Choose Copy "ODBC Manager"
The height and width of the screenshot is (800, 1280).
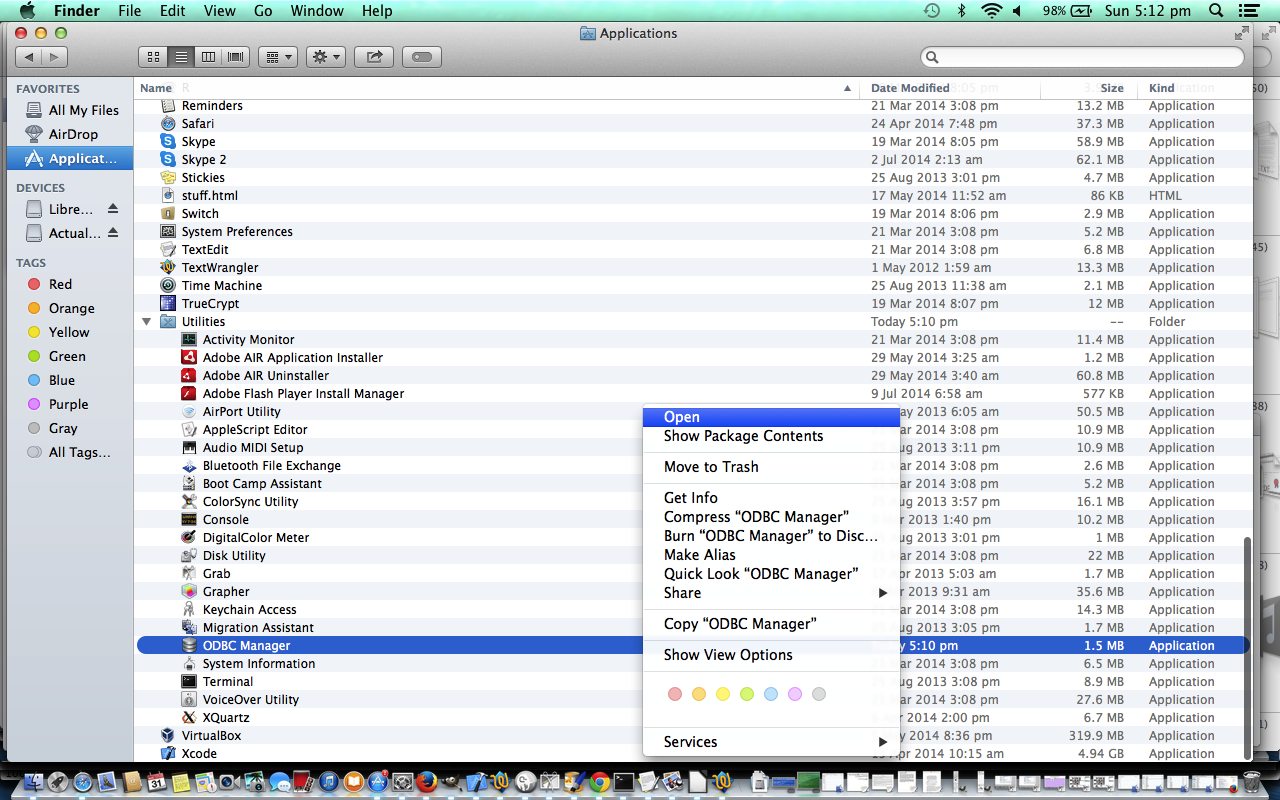click(x=771, y=624)
